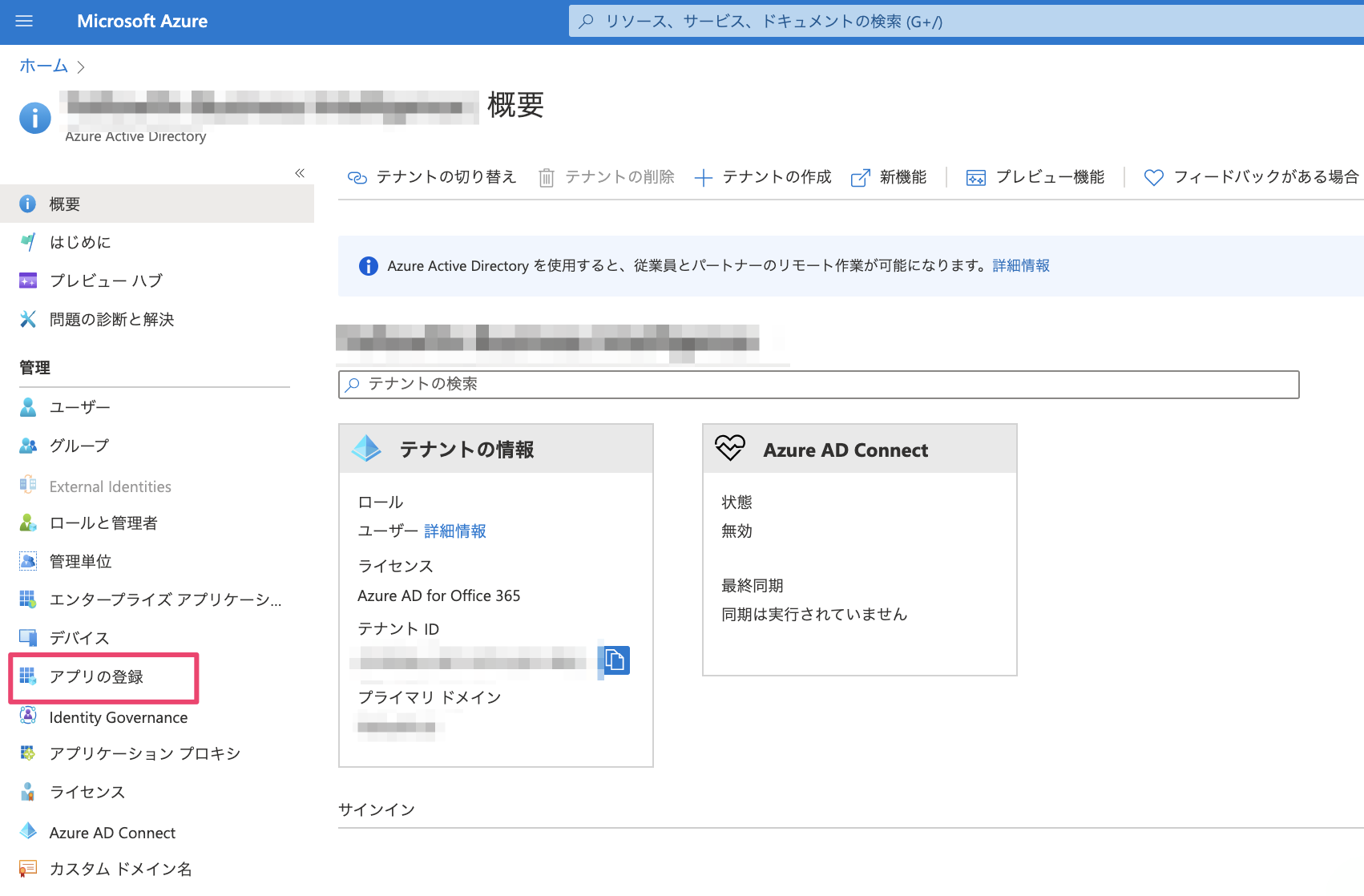Click テナントの切り替え toolbar button
The height and width of the screenshot is (896, 1364).
coord(431,177)
